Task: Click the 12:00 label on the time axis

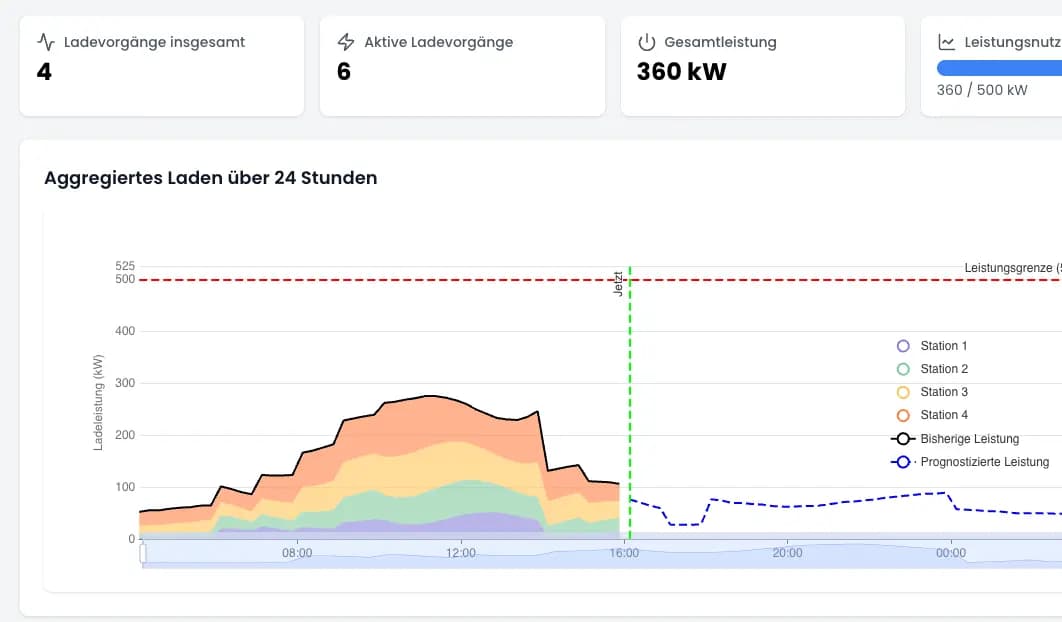Action: 461,553
